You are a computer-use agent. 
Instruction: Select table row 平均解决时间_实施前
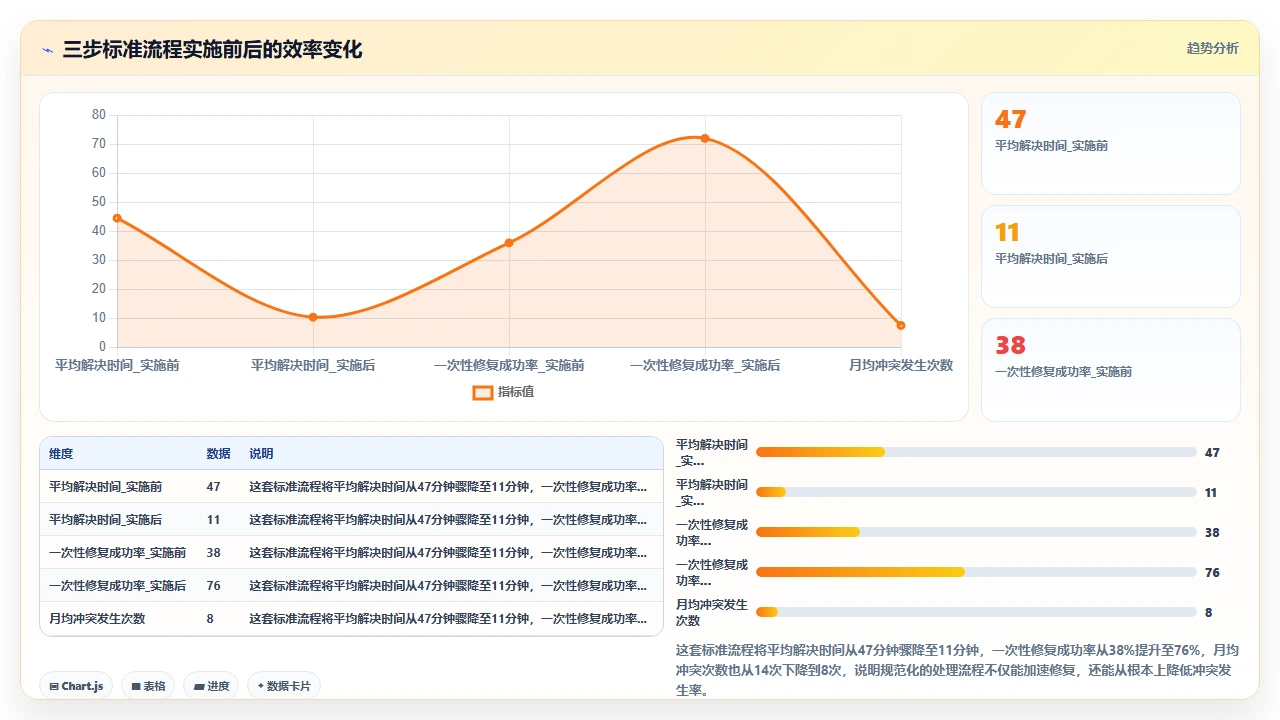351,487
